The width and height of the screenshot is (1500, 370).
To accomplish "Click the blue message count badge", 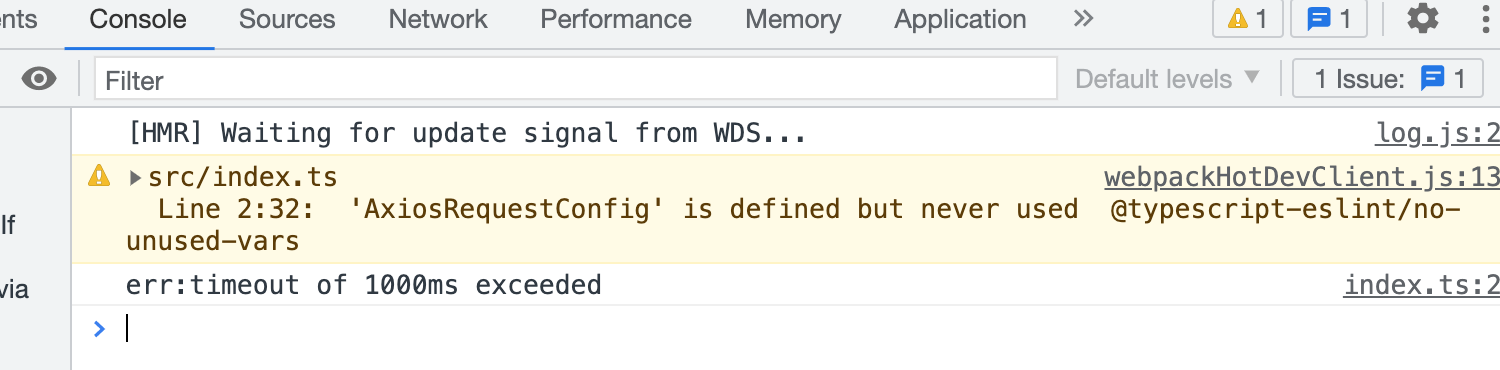I will (x=1329, y=19).
